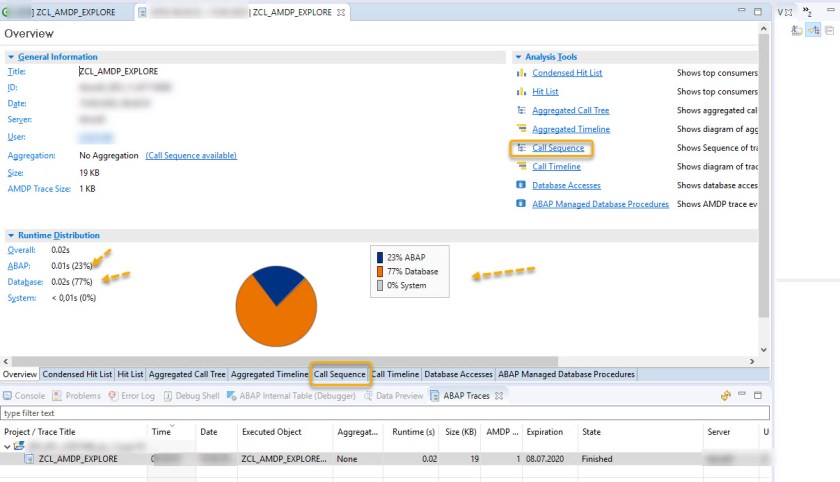Viewport: 840px width, 482px height.
Task: Collapse the General Information section
Action: (x=11, y=57)
